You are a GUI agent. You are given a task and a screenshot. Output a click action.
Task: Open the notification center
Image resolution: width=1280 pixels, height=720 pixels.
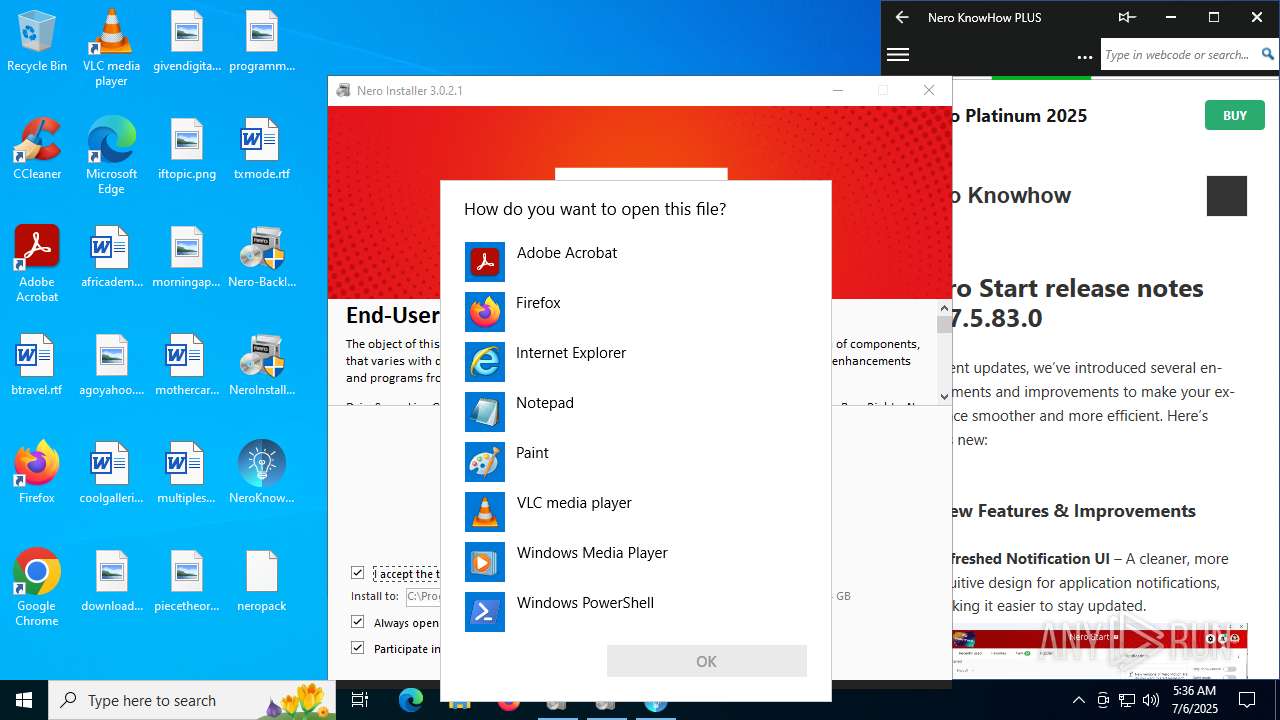1247,700
